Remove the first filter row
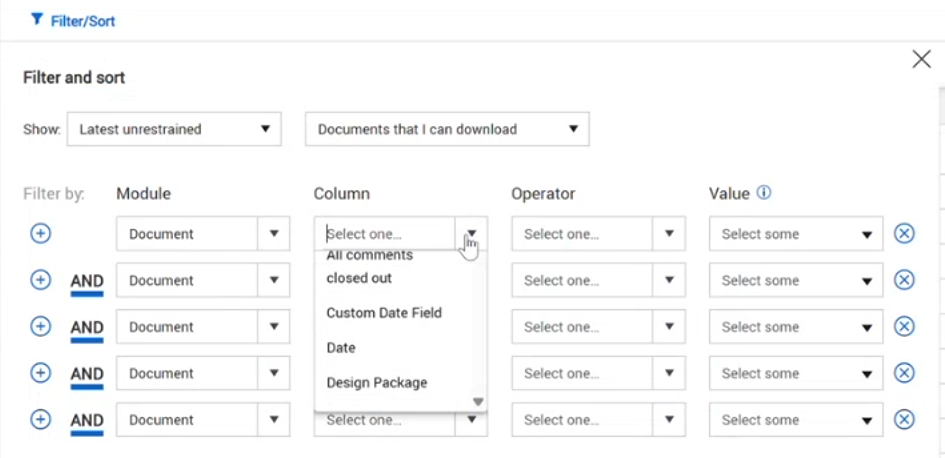This screenshot has width=945, height=458. (x=904, y=234)
